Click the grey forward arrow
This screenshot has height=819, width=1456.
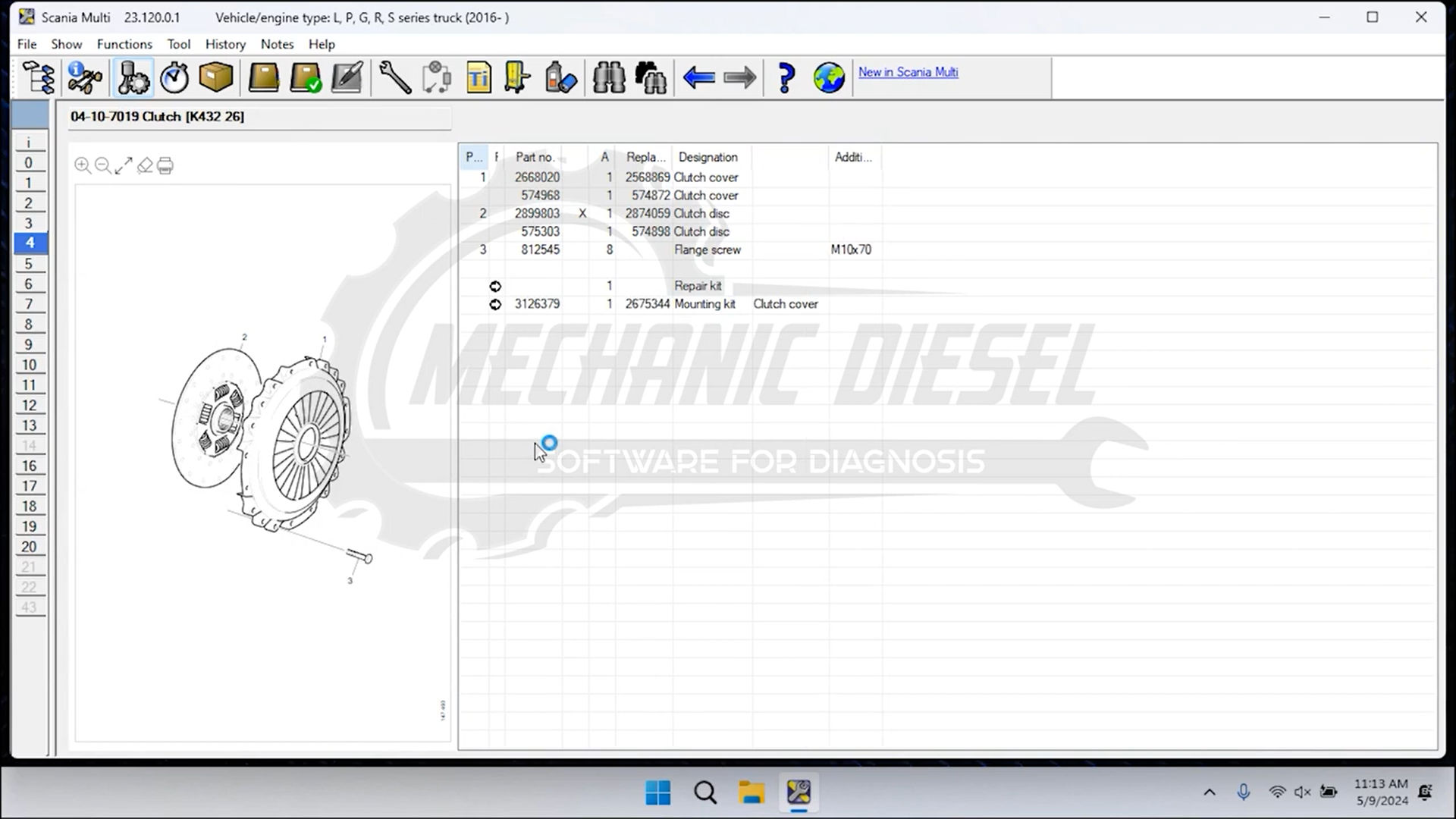pyautogui.click(x=740, y=77)
